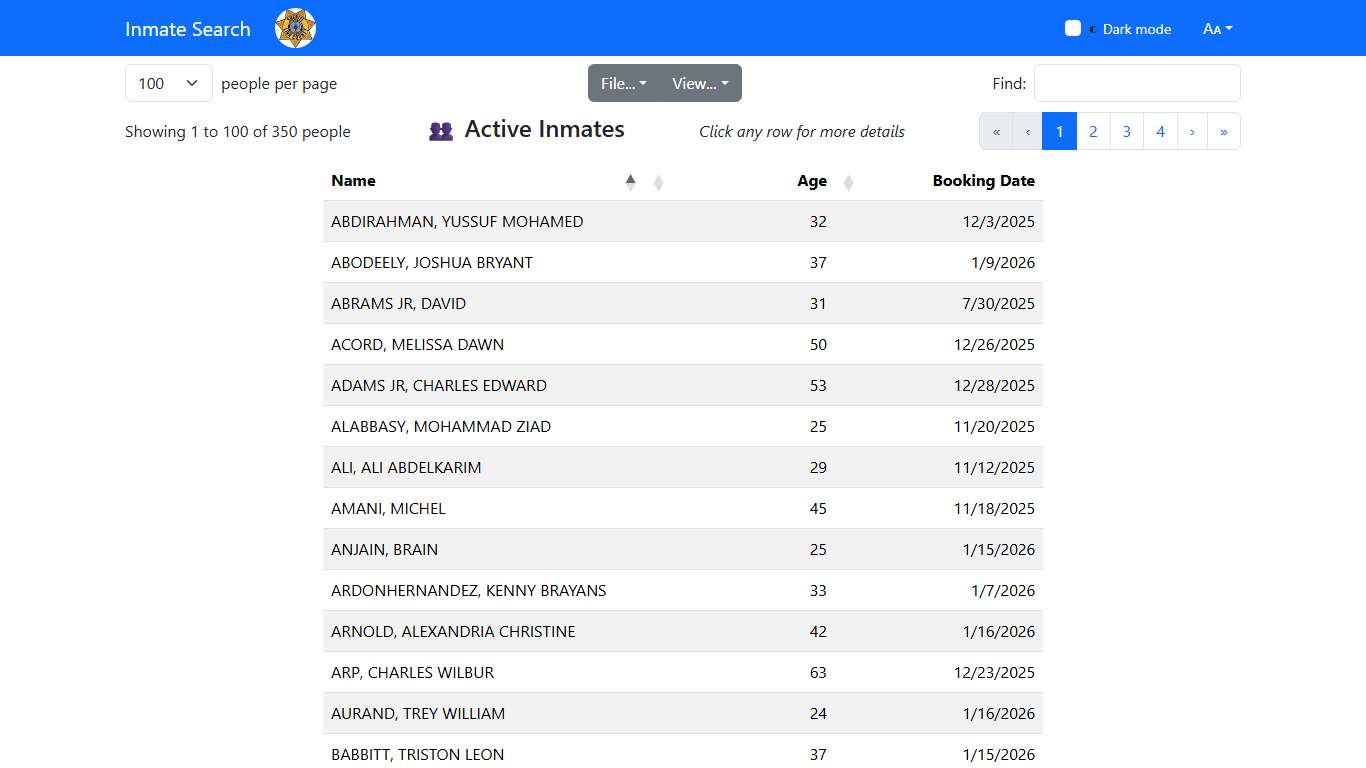Open the File... dropdown menu
Viewport: 1366px width, 768px height.
[x=622, y=83]
